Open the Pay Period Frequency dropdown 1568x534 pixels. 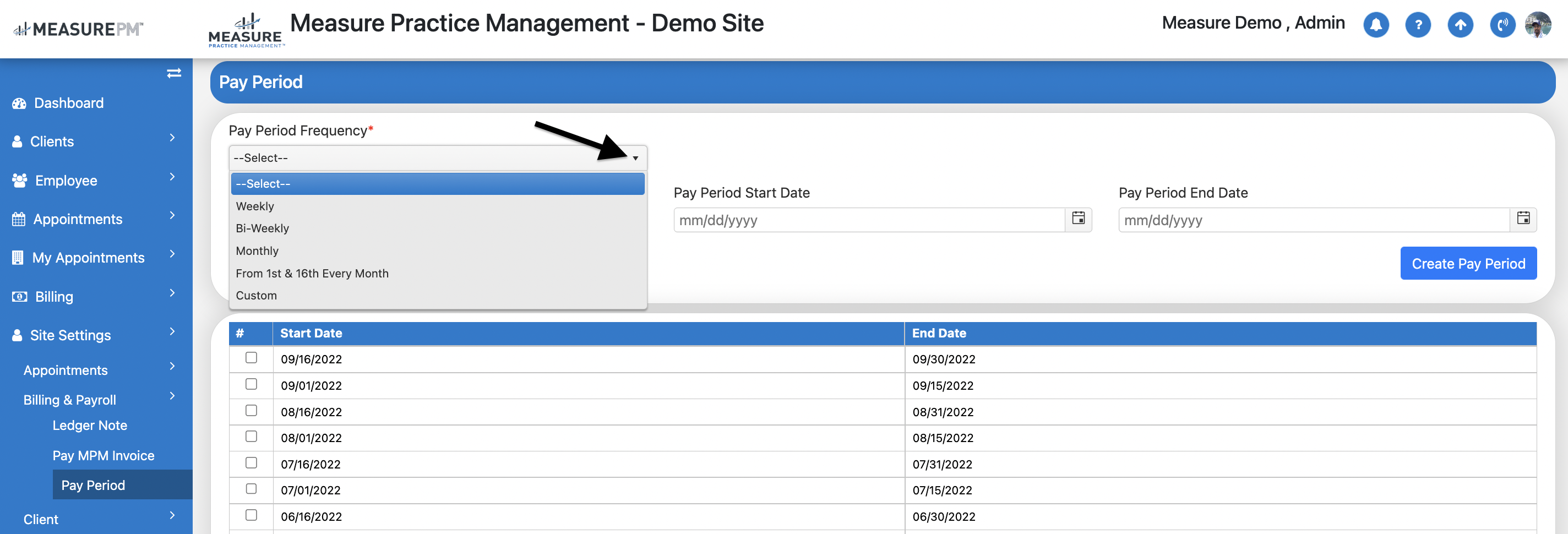click(x=438, y=157)
